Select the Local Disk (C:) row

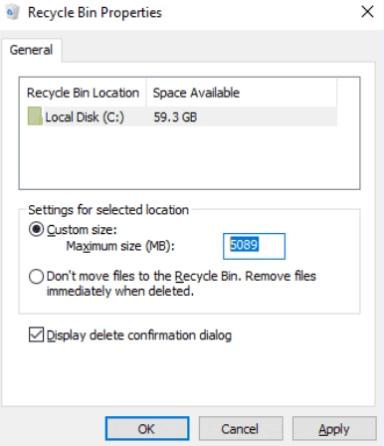pos(182,117)
